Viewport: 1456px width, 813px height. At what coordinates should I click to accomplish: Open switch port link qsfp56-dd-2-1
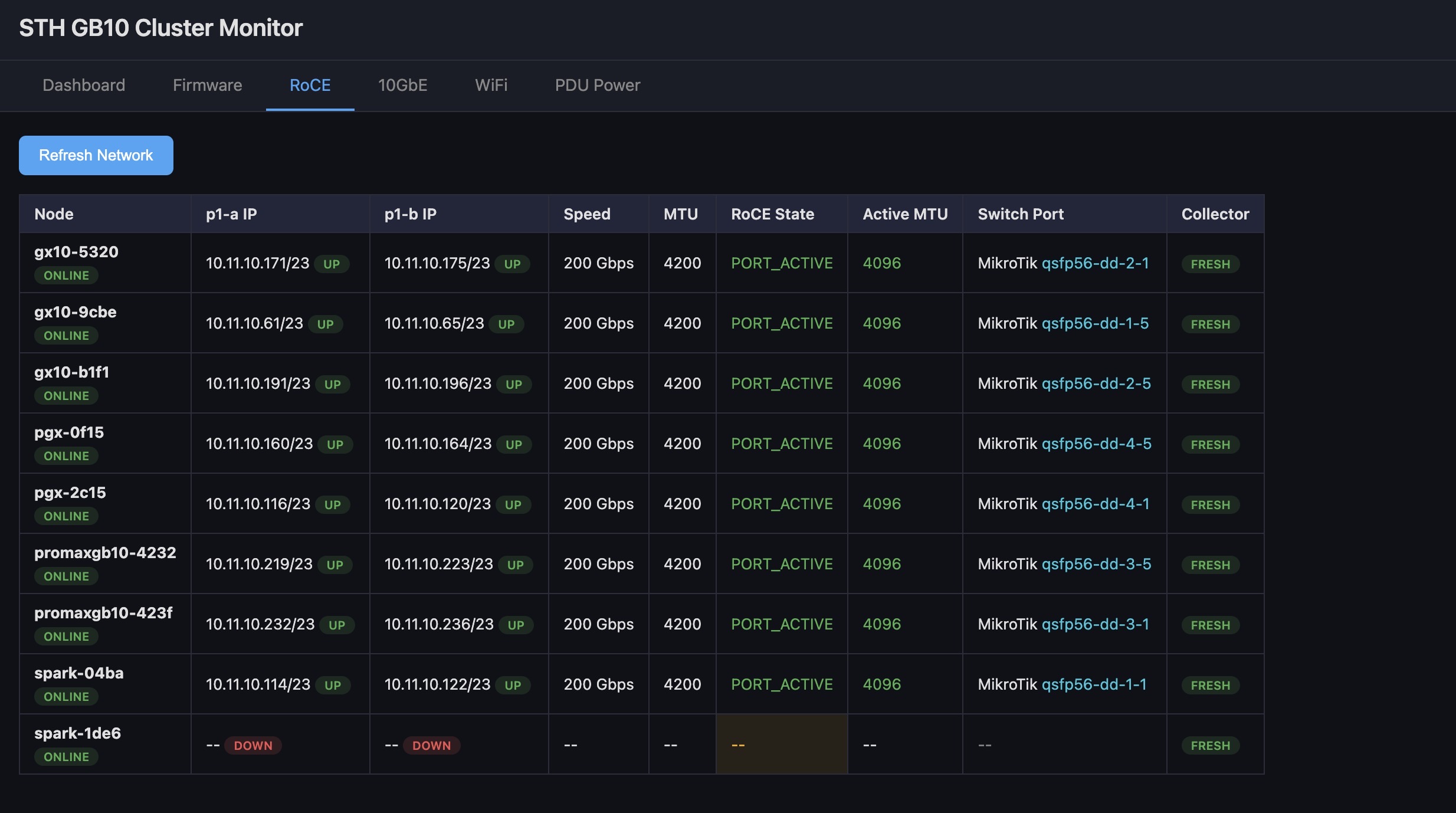pyautogui.click(x=1095, y=263)
